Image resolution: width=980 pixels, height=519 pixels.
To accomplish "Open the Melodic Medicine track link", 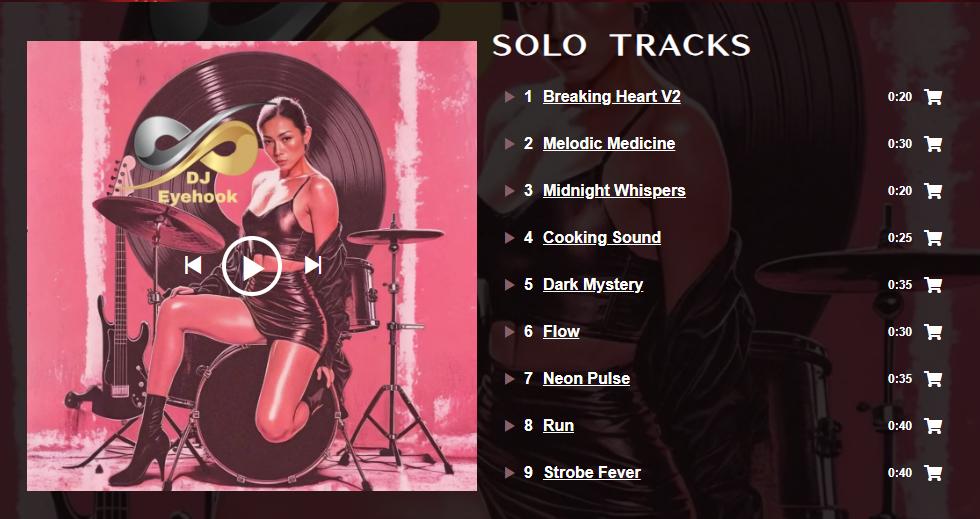I will click(x=609, y=144).
